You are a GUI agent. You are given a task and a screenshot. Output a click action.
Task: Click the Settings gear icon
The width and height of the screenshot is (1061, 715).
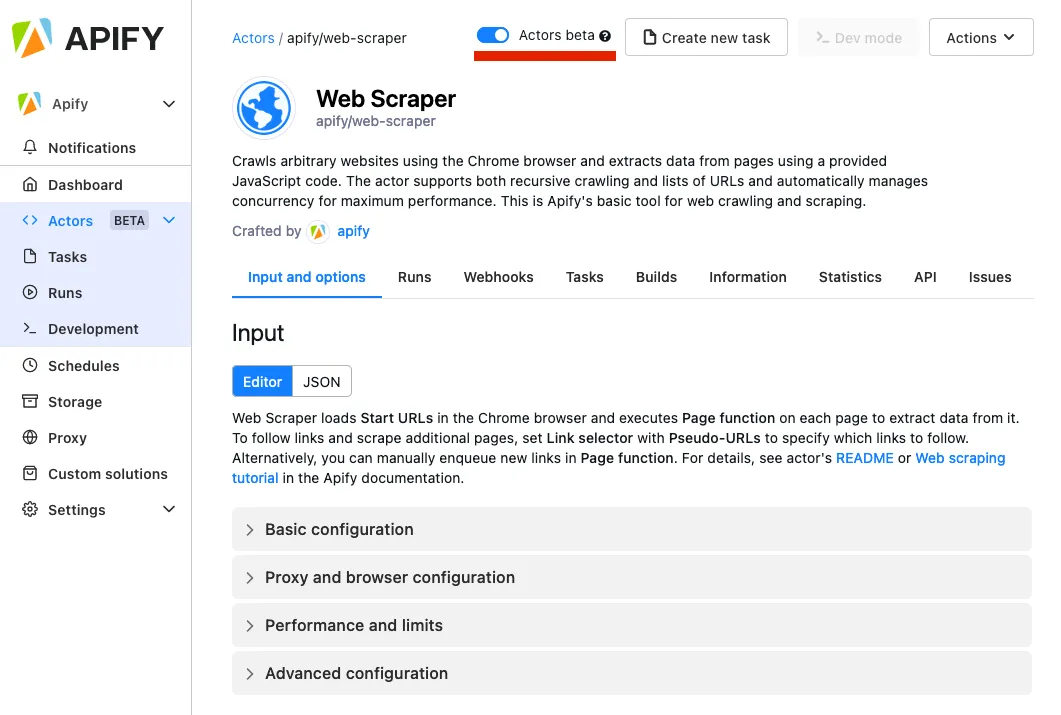point(30,509)
